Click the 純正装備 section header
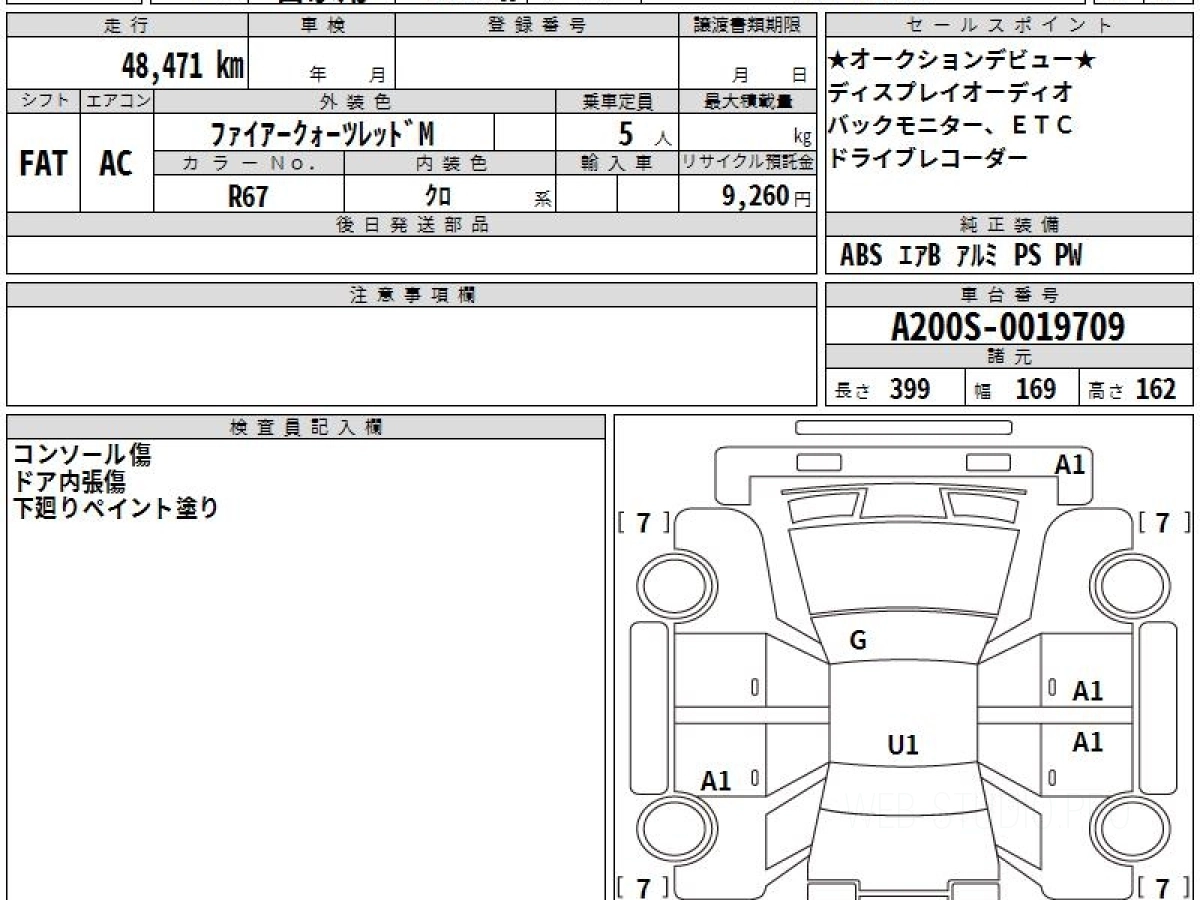This screenshot has height=900, width=1200. [x=1010, y=225]
